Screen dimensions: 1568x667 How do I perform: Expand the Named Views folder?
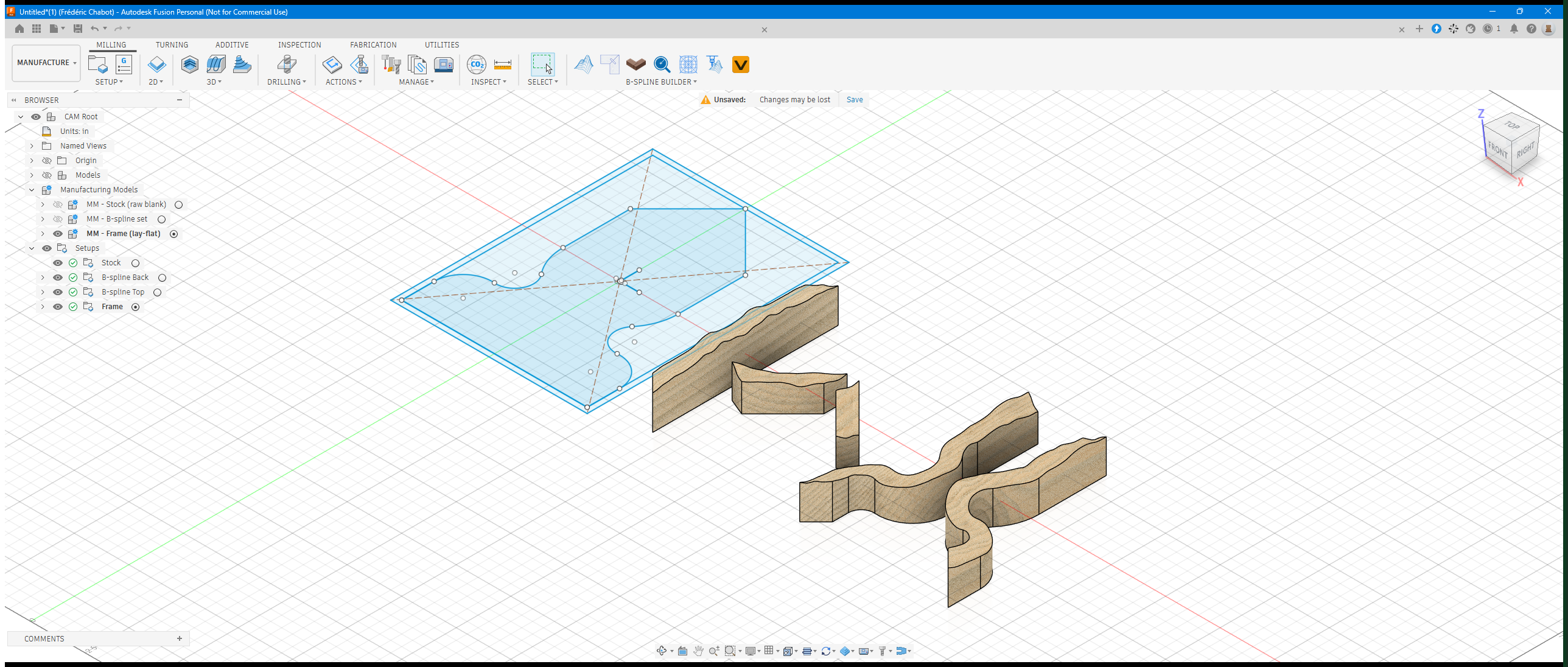tap(32, 146)
